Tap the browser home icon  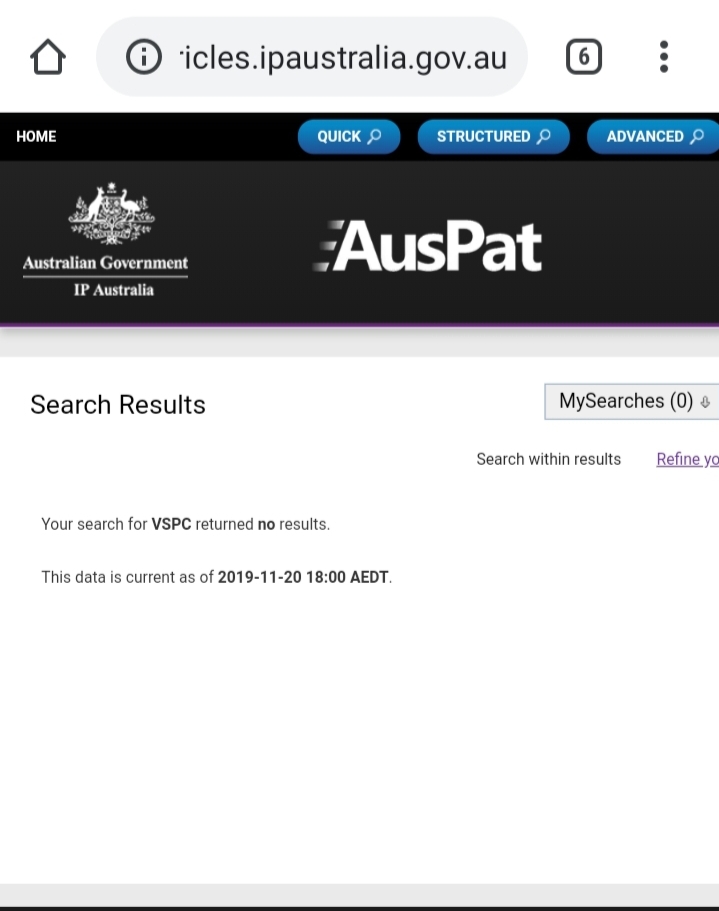[48, 57]
